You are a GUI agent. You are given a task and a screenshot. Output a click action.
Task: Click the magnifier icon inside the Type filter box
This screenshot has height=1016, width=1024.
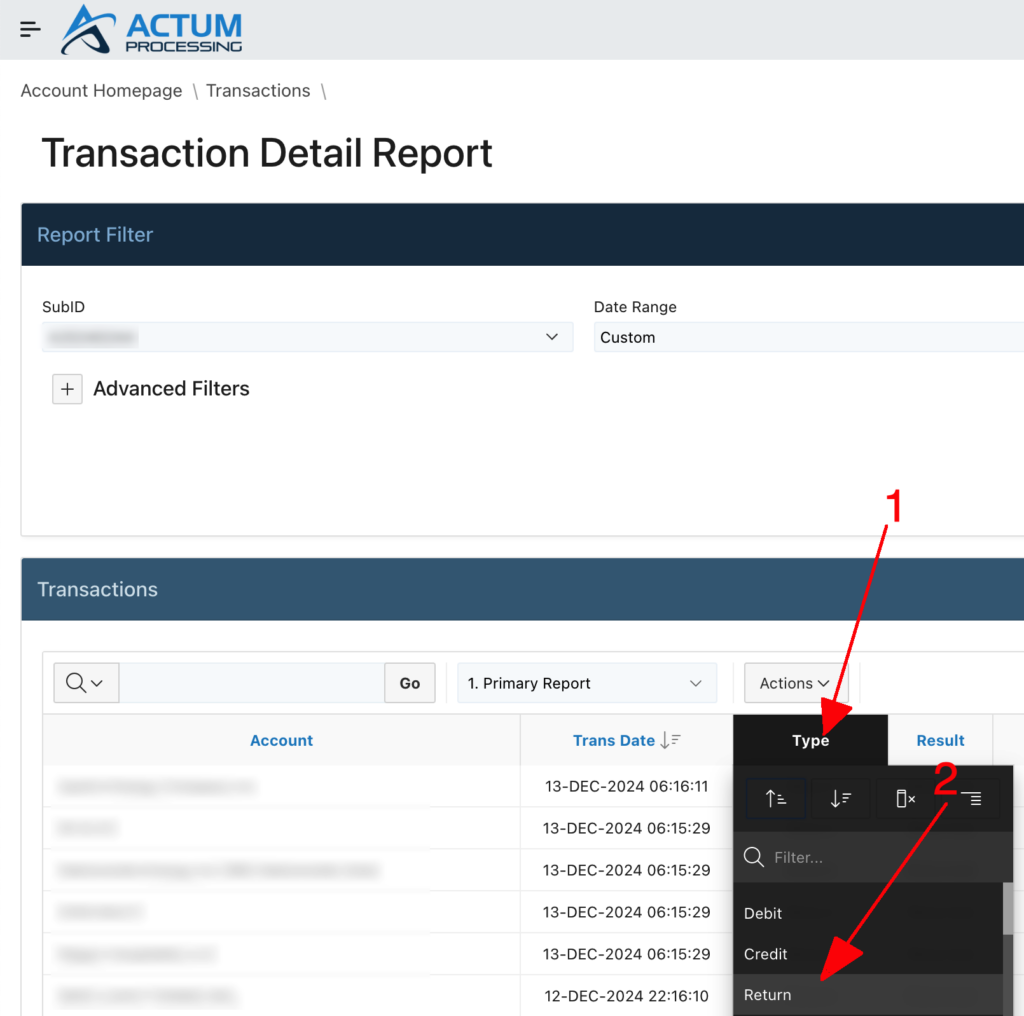tap(753, 857)
